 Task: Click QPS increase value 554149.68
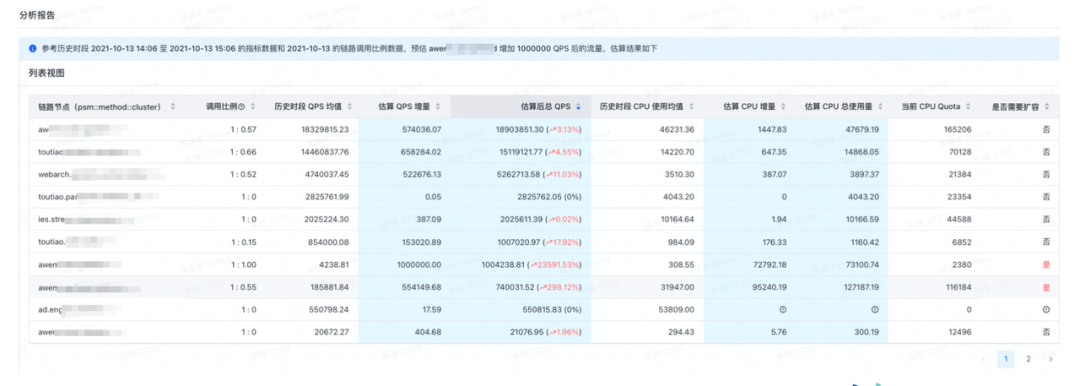pos(423,287)
